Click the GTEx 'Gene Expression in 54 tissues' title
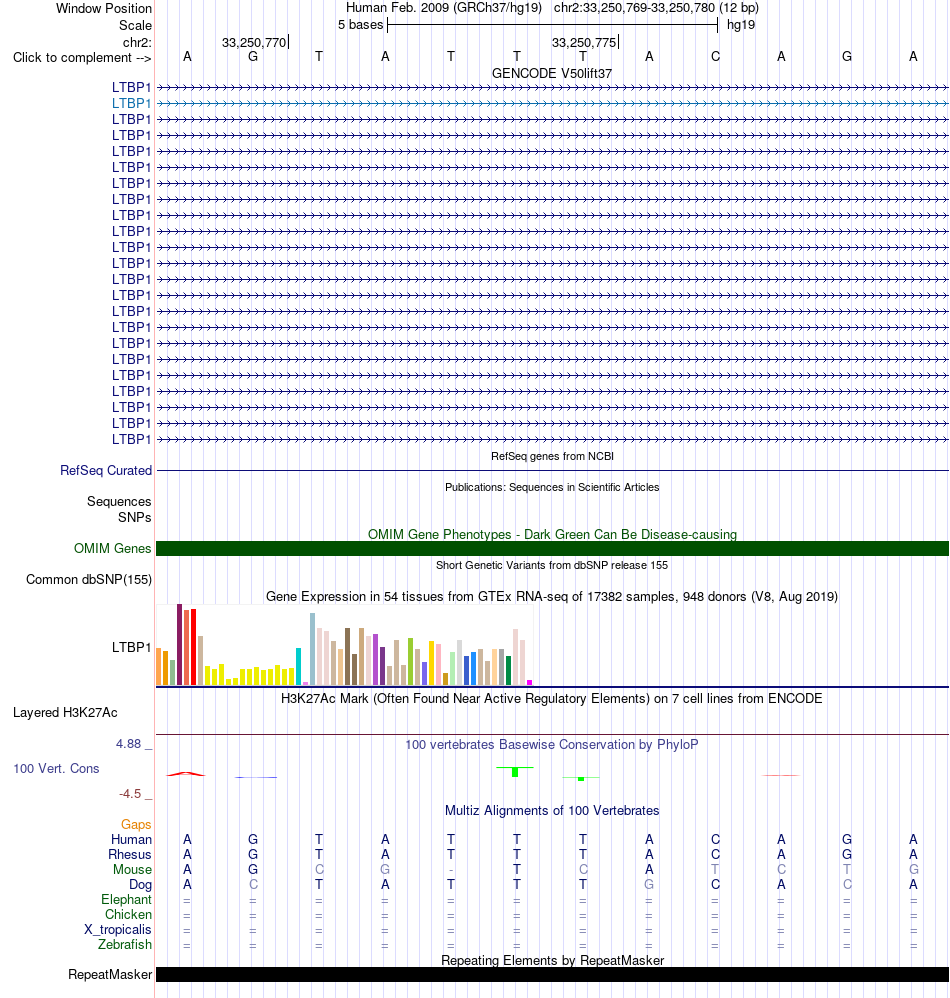 tap(552, 596)
